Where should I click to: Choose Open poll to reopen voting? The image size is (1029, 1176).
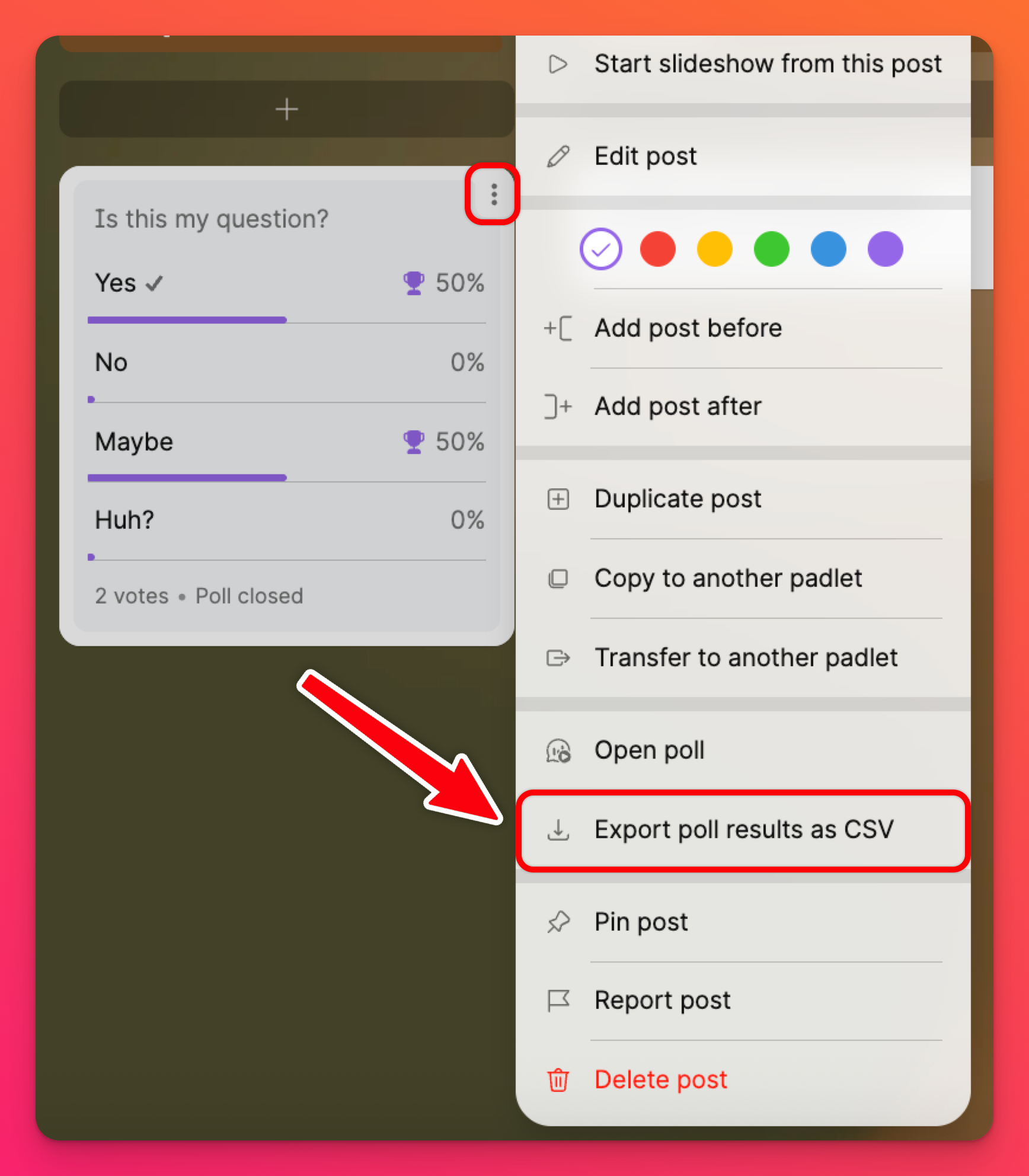743,750
